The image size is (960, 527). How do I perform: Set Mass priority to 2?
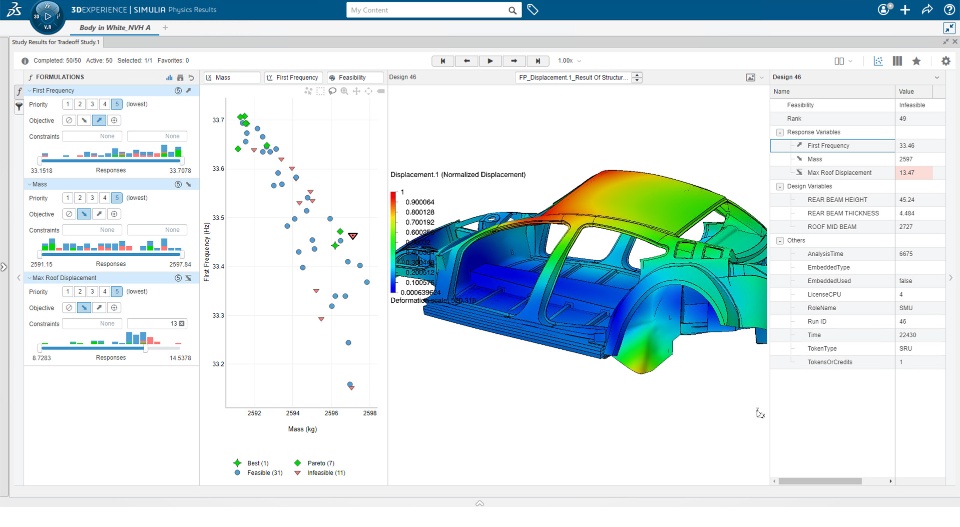coord(80,198)
